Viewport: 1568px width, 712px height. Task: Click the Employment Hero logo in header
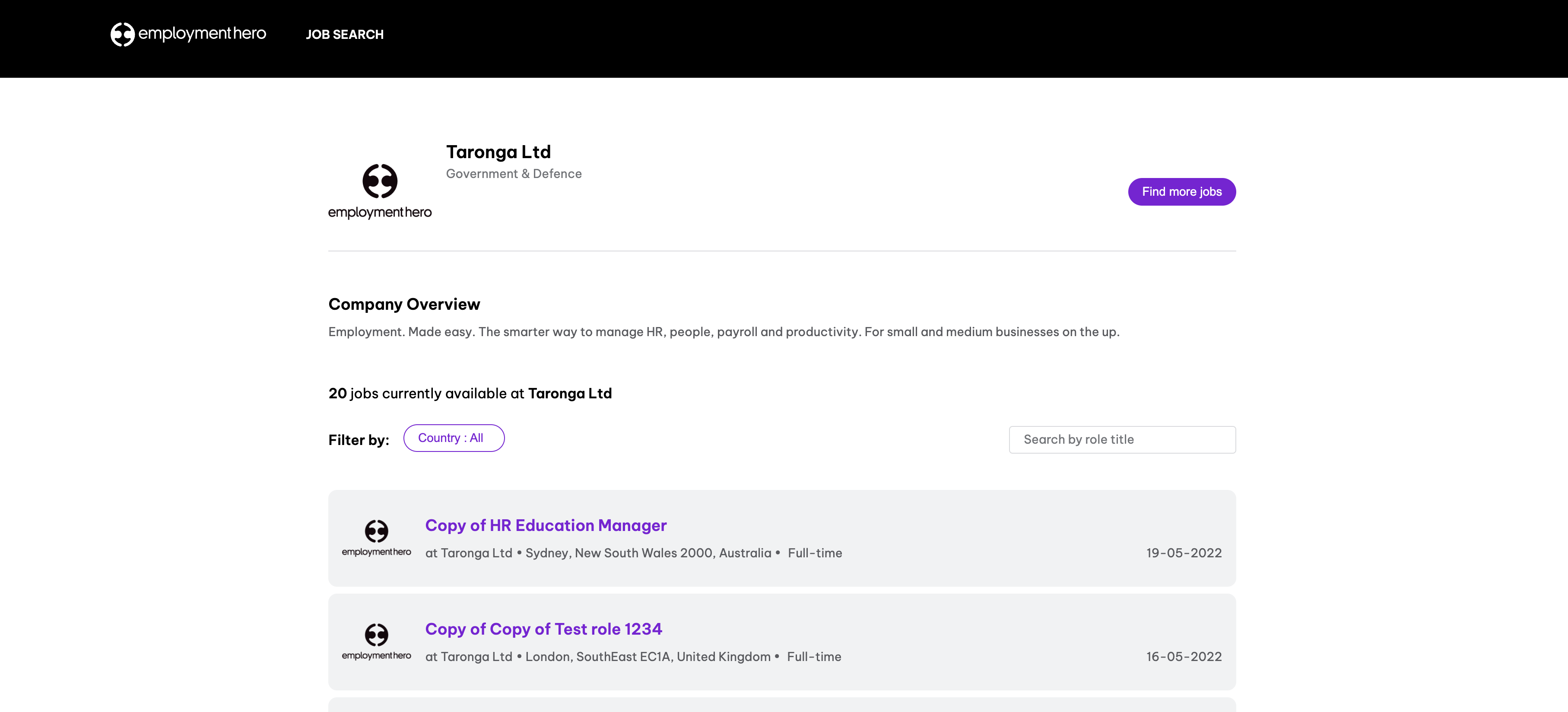pos(188,34)
